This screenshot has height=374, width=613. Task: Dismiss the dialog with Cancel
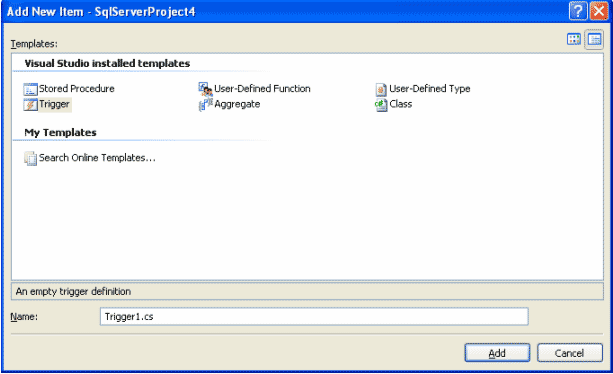pos(570,353)
